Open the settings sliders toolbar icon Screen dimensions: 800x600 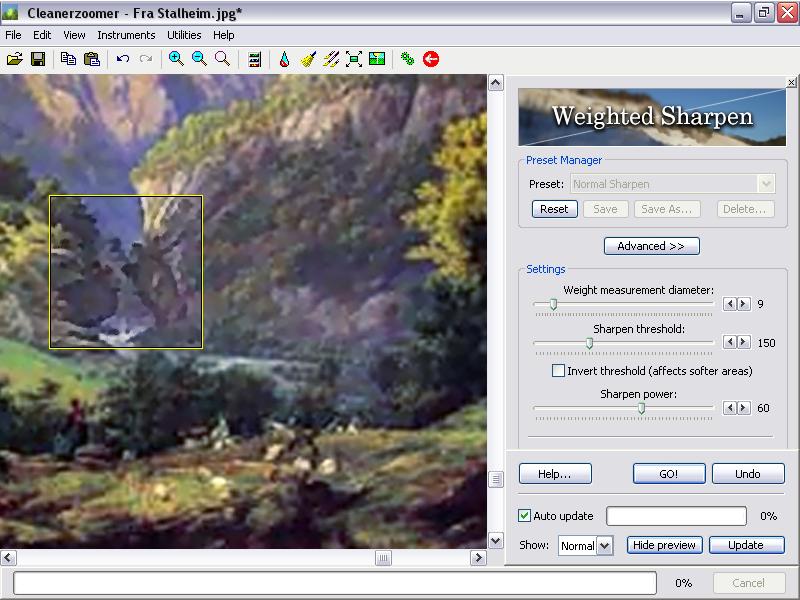[254, 59]
